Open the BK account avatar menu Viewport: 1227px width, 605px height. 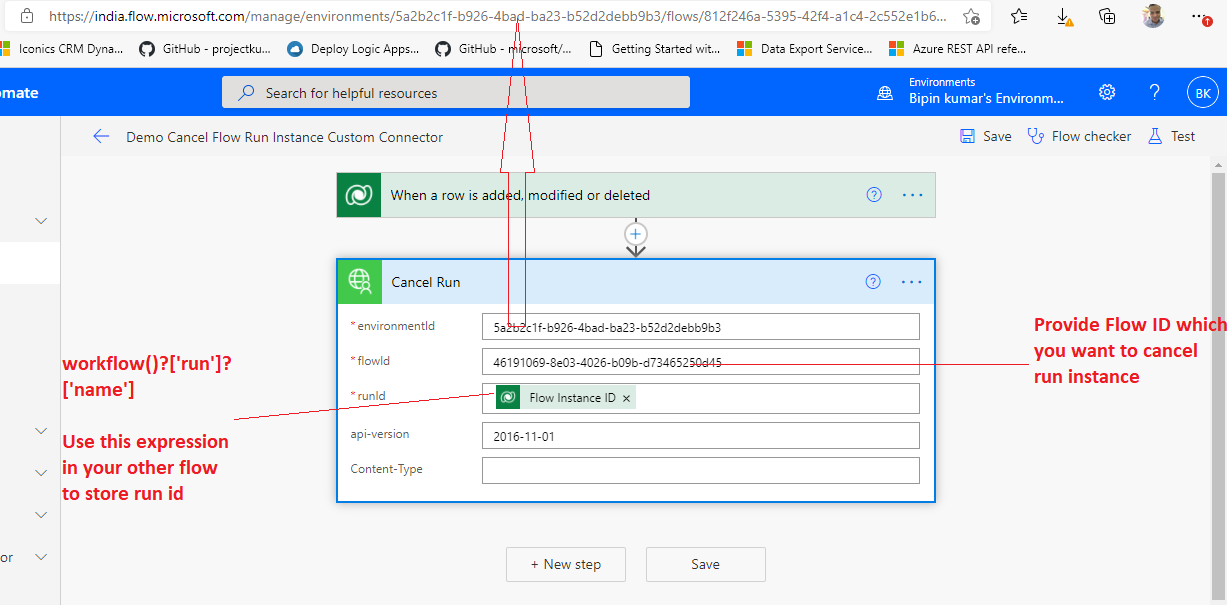[x=1203, y=93]
